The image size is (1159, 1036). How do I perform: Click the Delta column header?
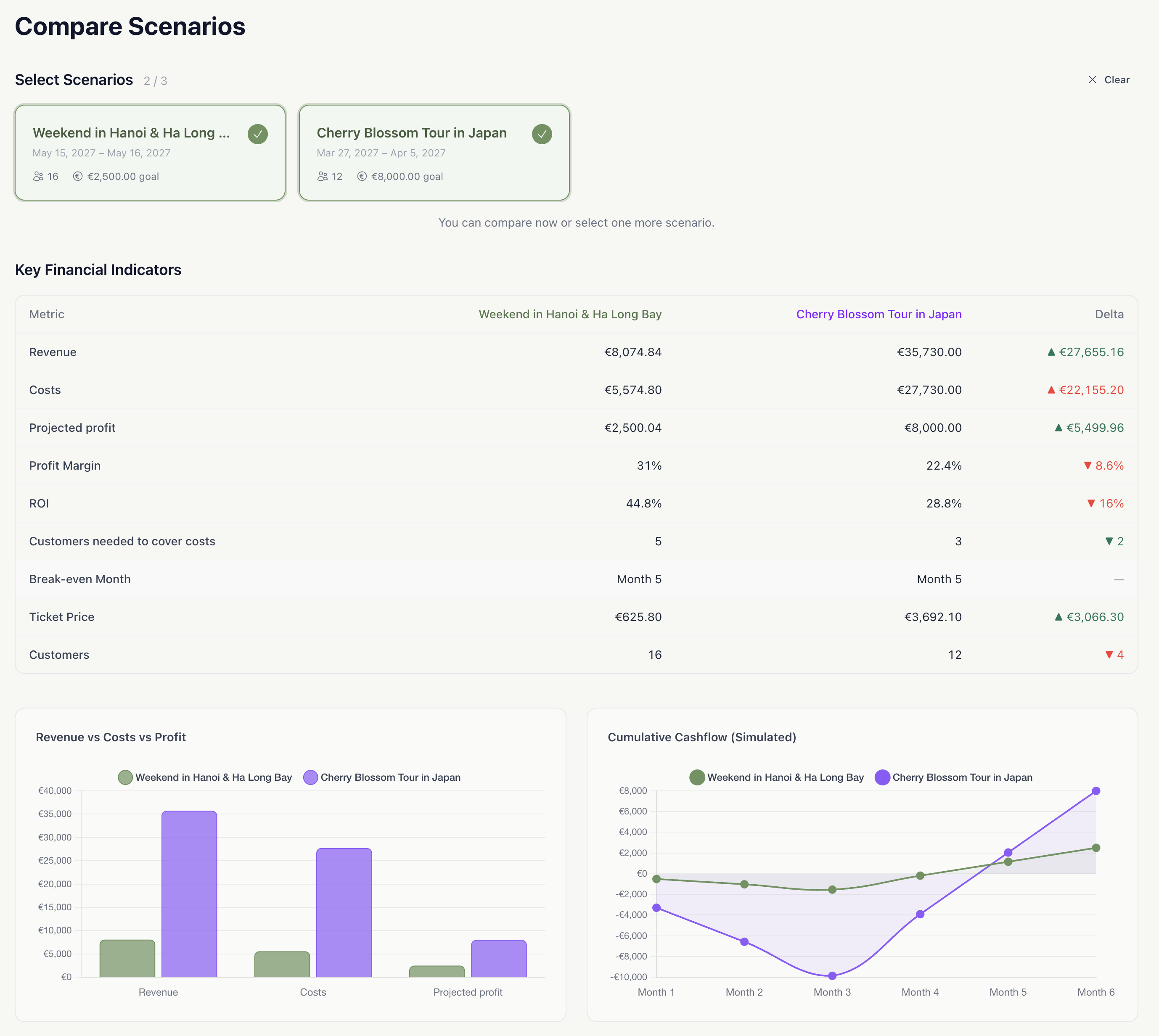tap(1109, 314)
